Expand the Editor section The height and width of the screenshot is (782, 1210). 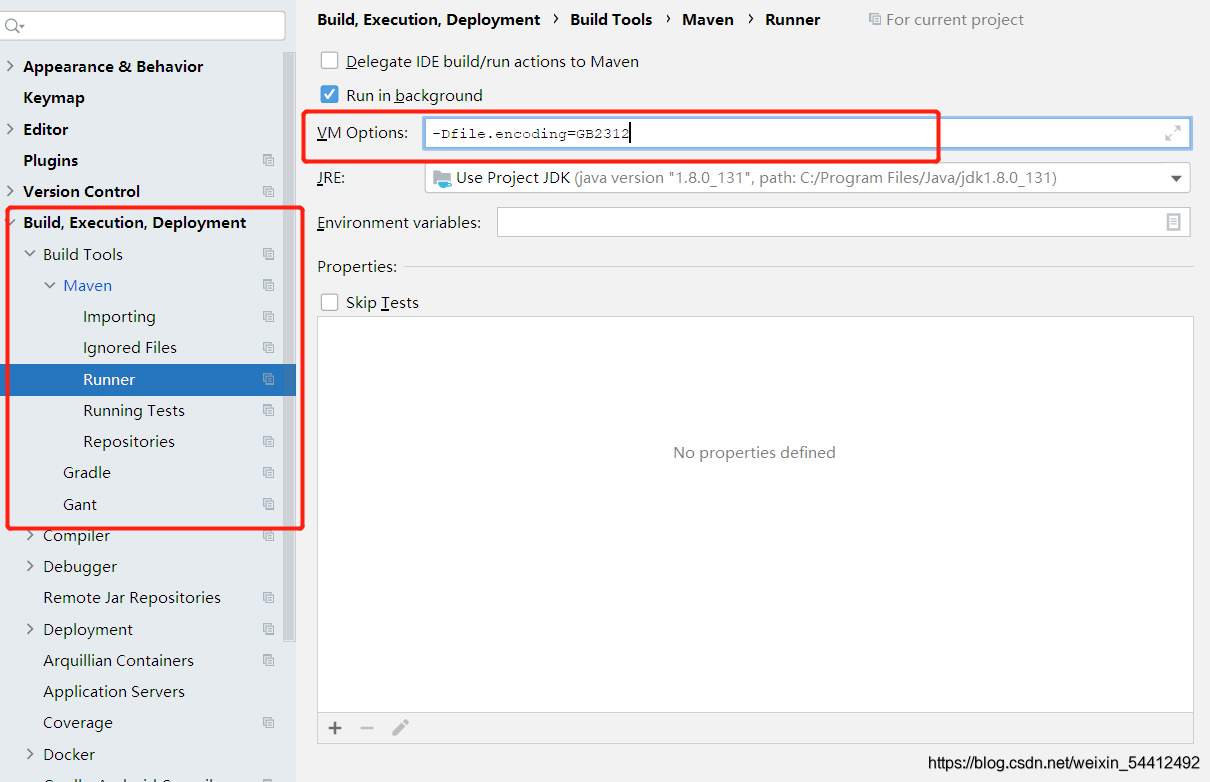coord(10,129)
